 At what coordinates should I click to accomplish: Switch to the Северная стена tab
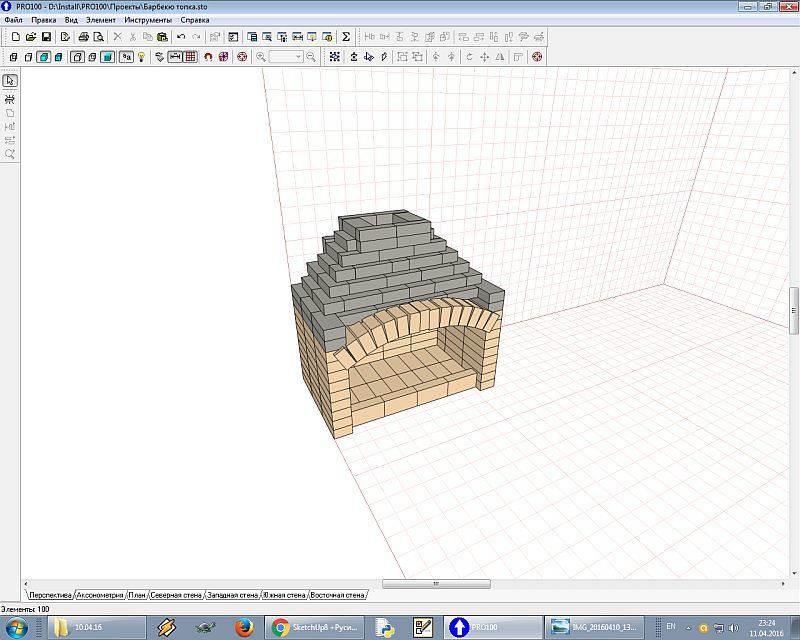point(176,595)
